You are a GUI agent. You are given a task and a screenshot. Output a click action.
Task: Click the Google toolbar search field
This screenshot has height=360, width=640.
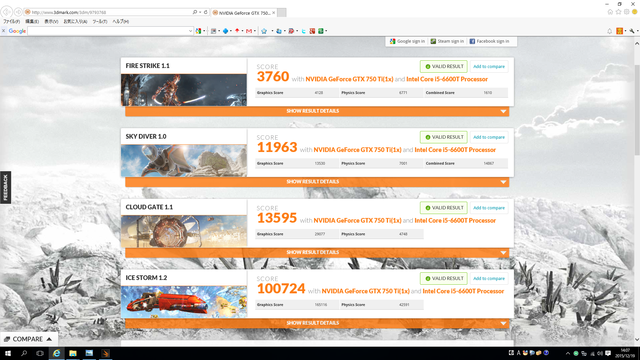click(x=107, y=31)
